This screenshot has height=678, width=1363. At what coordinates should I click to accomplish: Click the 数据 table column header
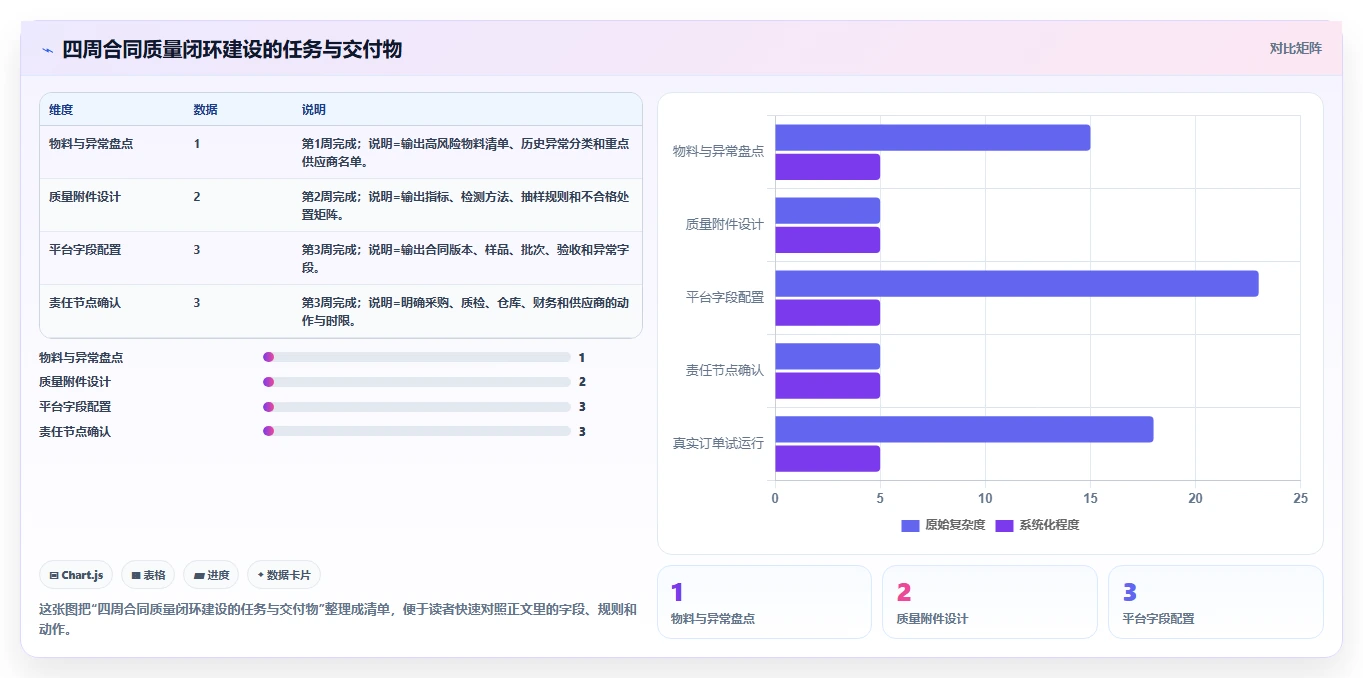(205, 110)
